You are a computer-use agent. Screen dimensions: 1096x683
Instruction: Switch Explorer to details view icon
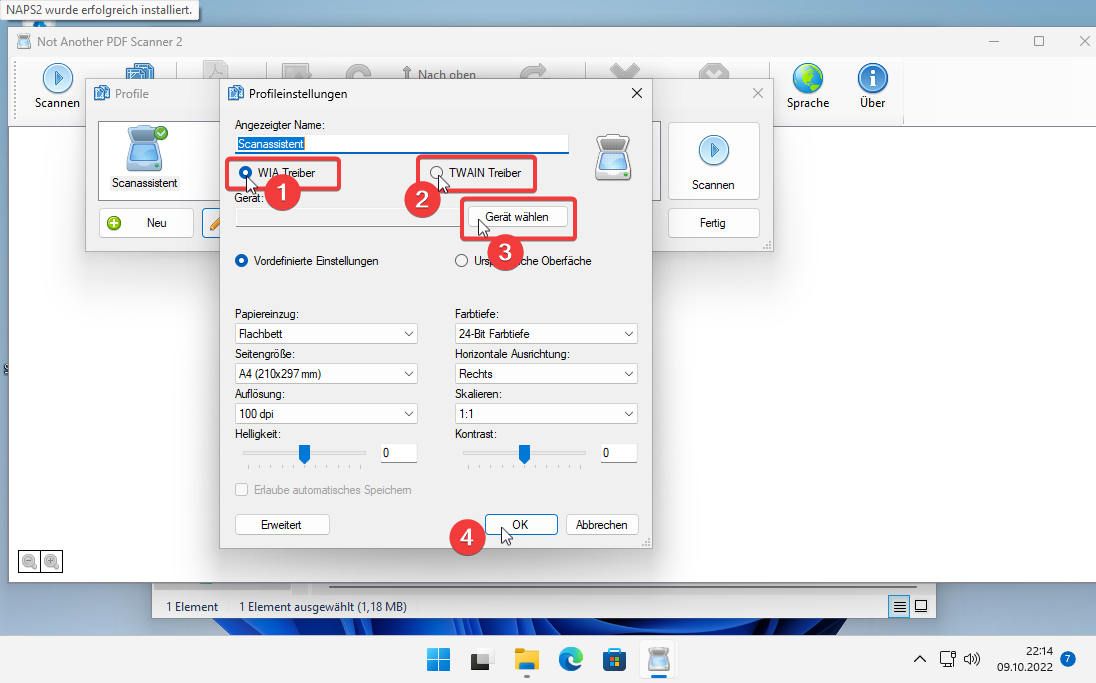pos(900,607)
